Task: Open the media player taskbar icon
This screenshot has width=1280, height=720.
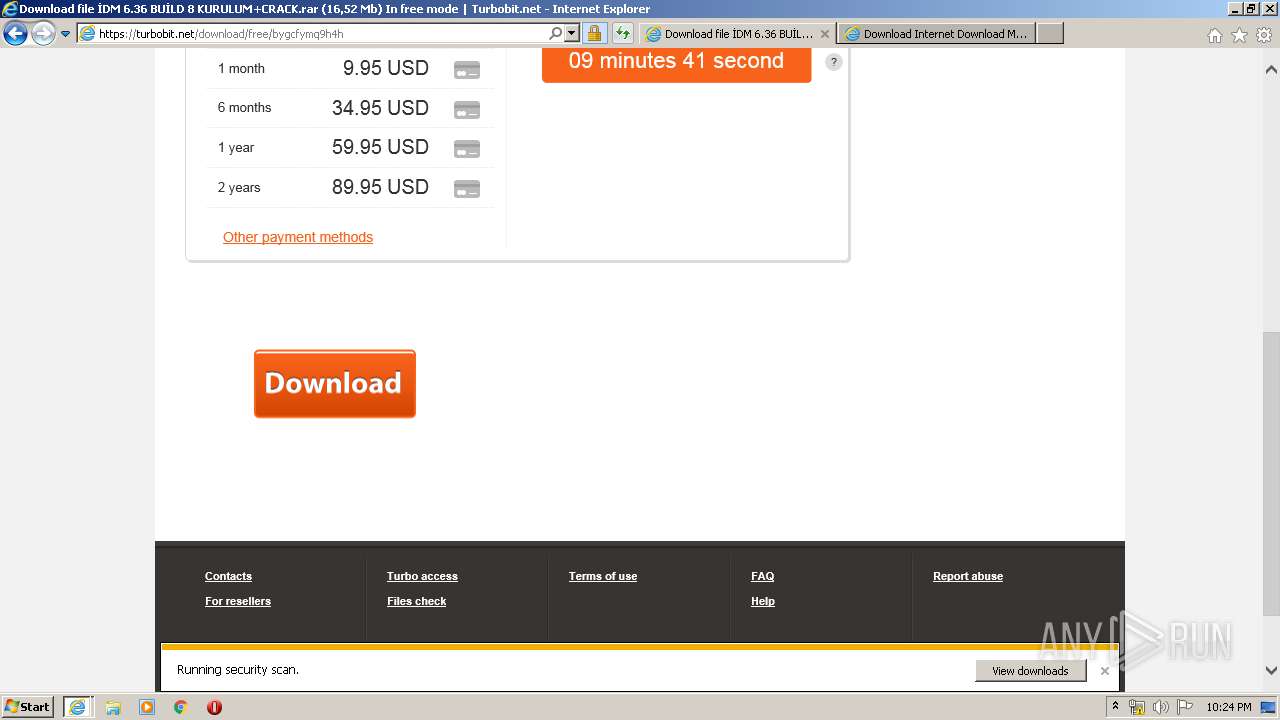Action: 147,707
